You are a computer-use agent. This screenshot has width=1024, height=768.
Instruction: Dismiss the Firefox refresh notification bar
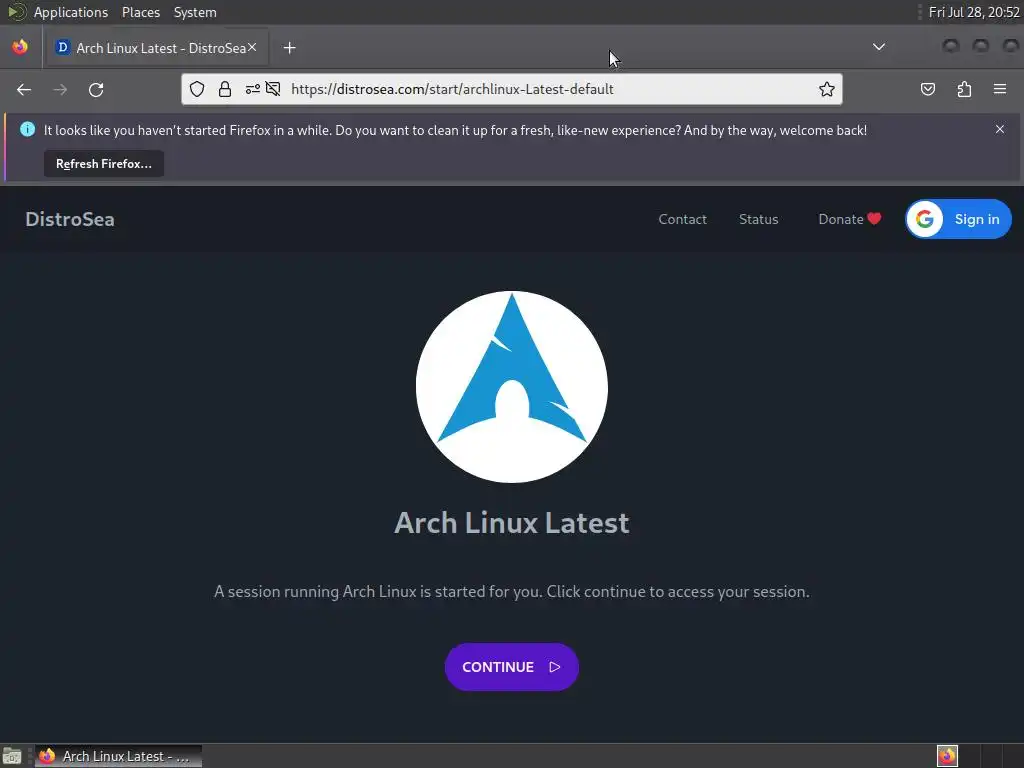click(1000, 129)
